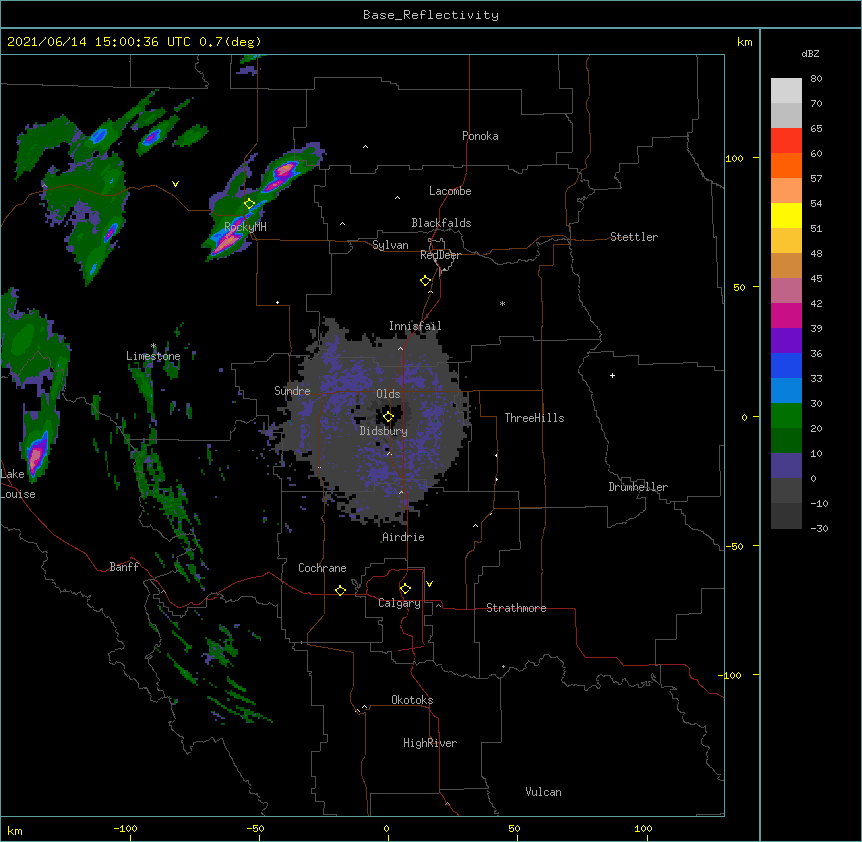Pick the violet purple swatch below magenta in legend
Image resolution: width=862 pixels, height=842 pixels.
click(x=786, y=340)
